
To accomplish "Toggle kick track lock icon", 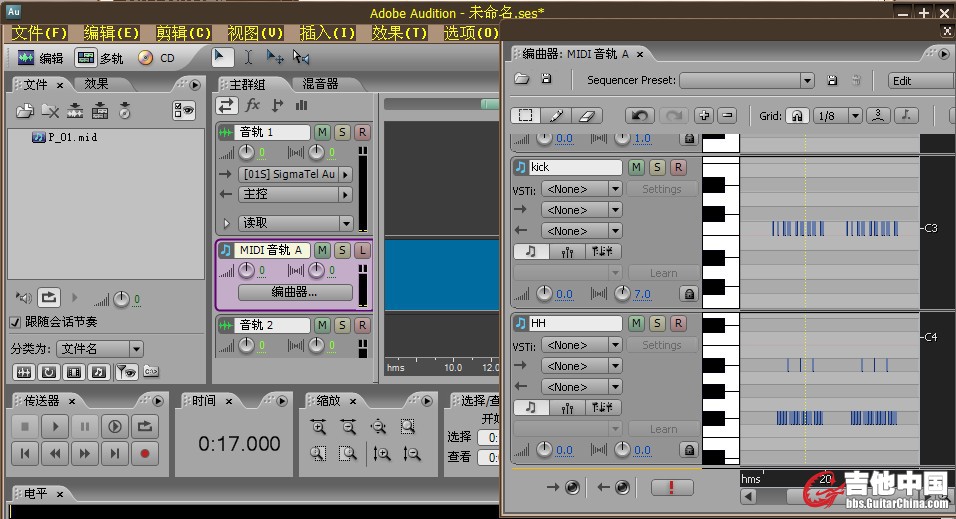I will [689, 294].
